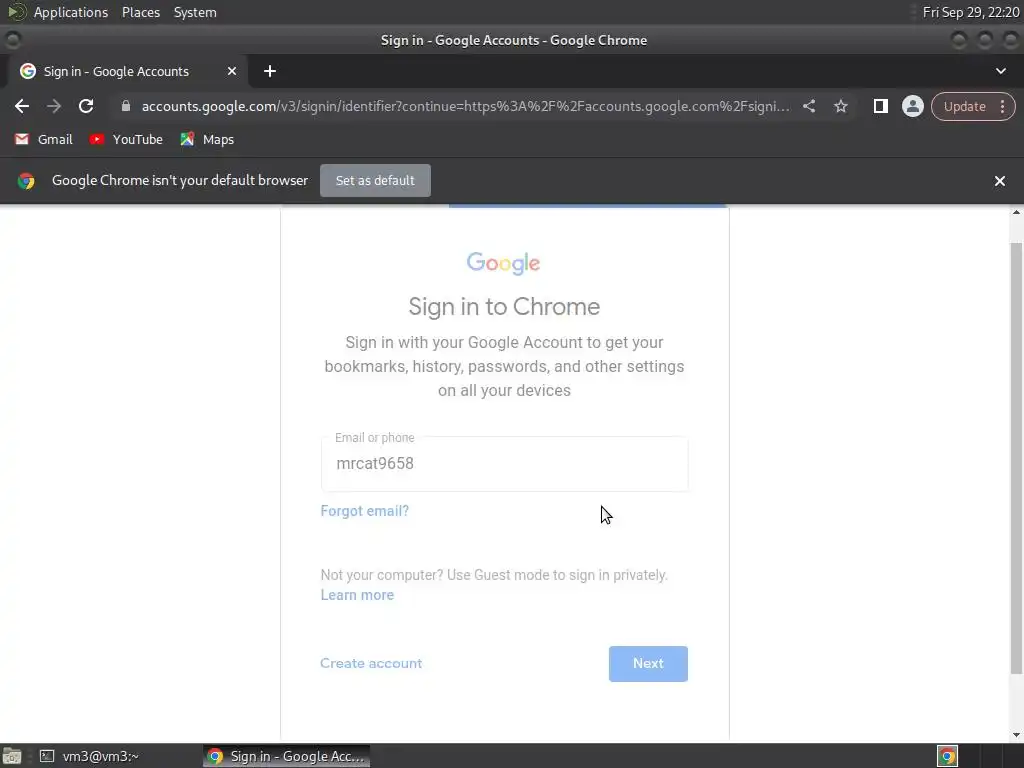1024x768 pixels.
Task: Open the System menu
Action: point(195,12)
